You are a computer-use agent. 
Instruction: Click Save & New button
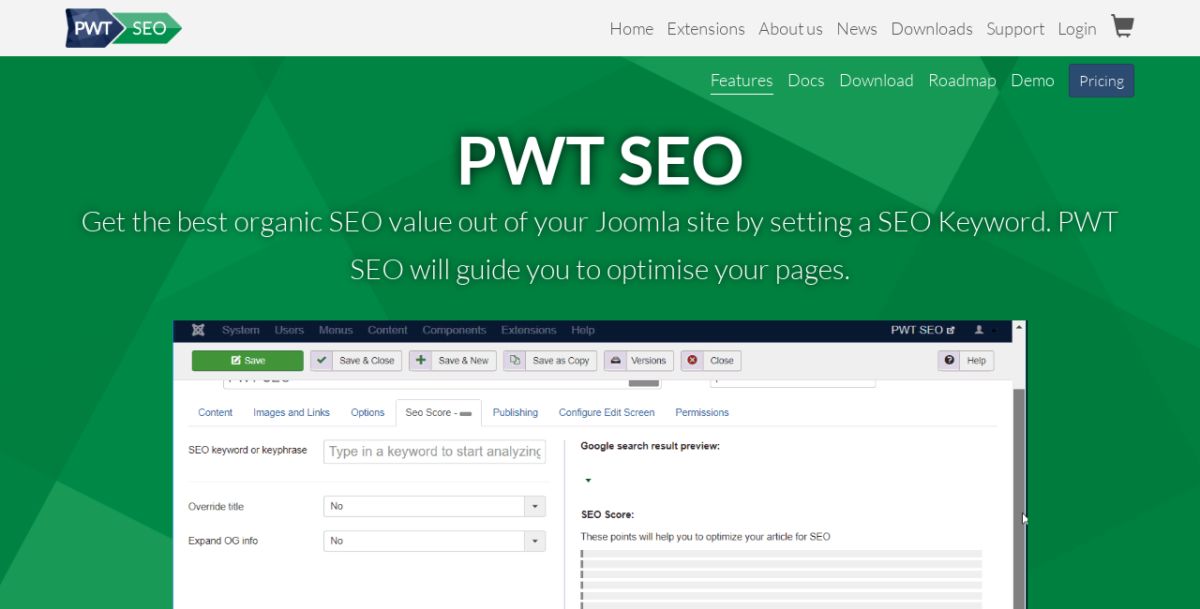[452, 361]
